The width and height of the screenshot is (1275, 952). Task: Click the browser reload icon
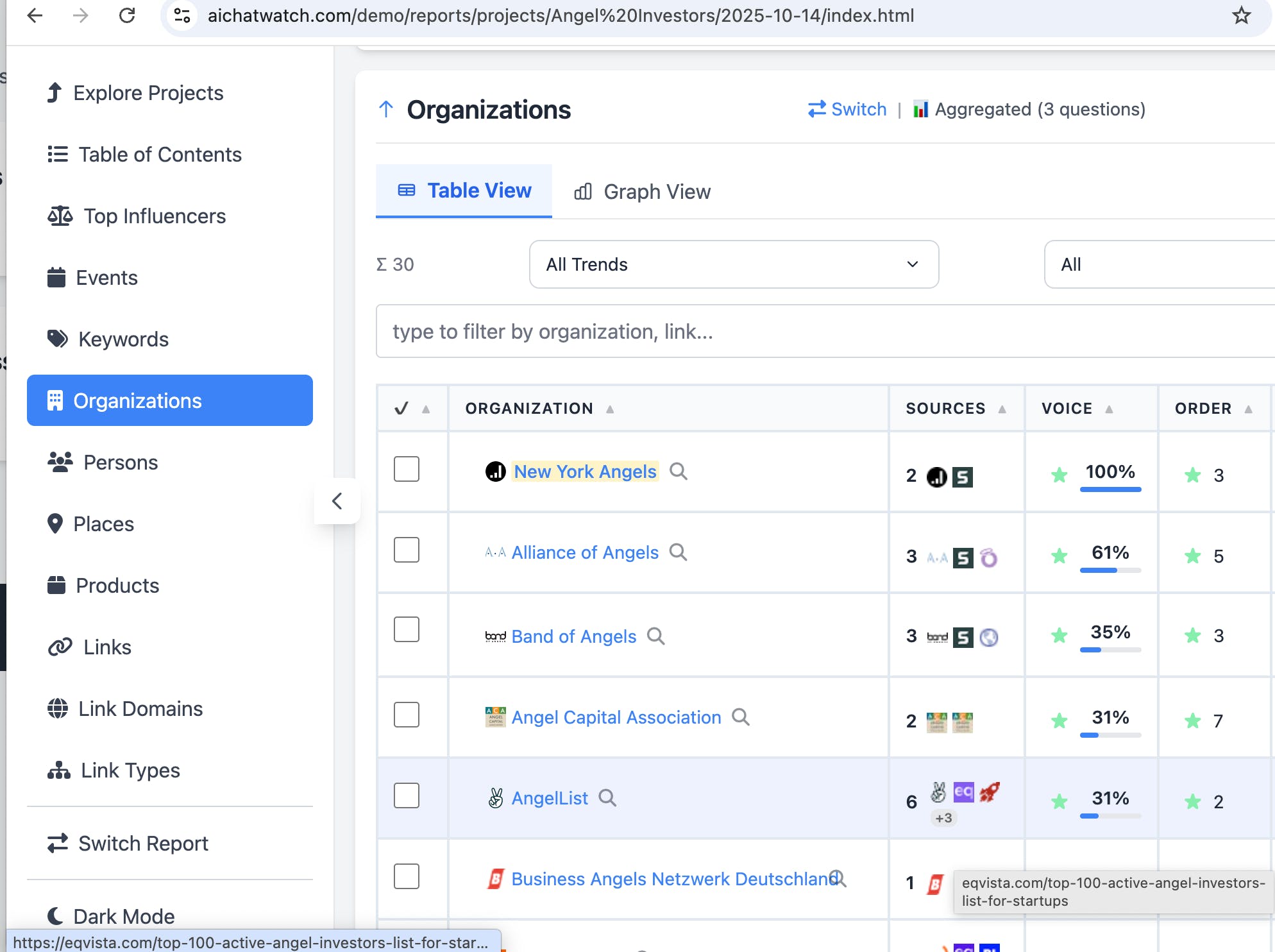(x=127, y=15)
